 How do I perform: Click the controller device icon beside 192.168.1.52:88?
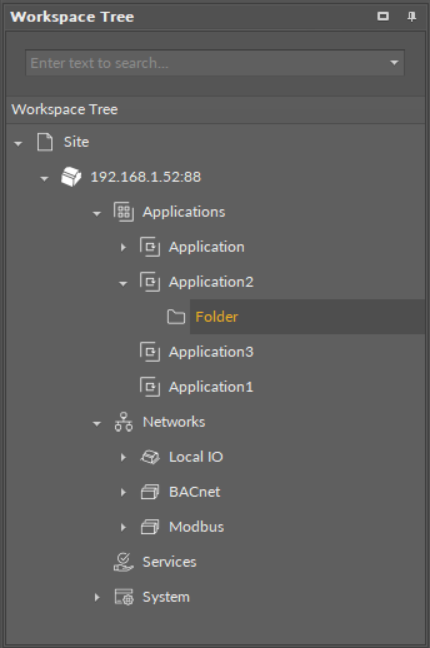pyautogui.click(x=71, y=177)
